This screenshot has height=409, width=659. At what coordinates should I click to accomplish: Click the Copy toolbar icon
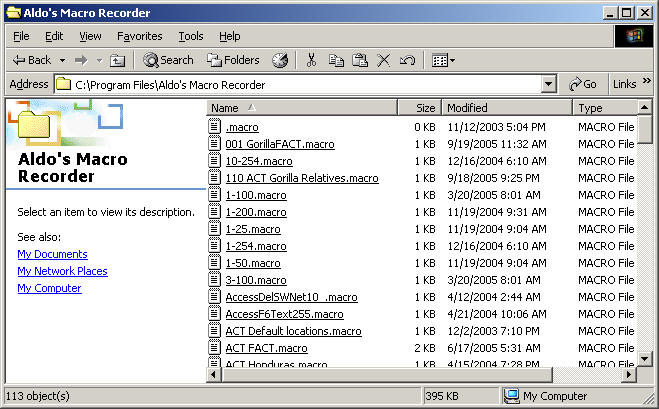(336, 61)
